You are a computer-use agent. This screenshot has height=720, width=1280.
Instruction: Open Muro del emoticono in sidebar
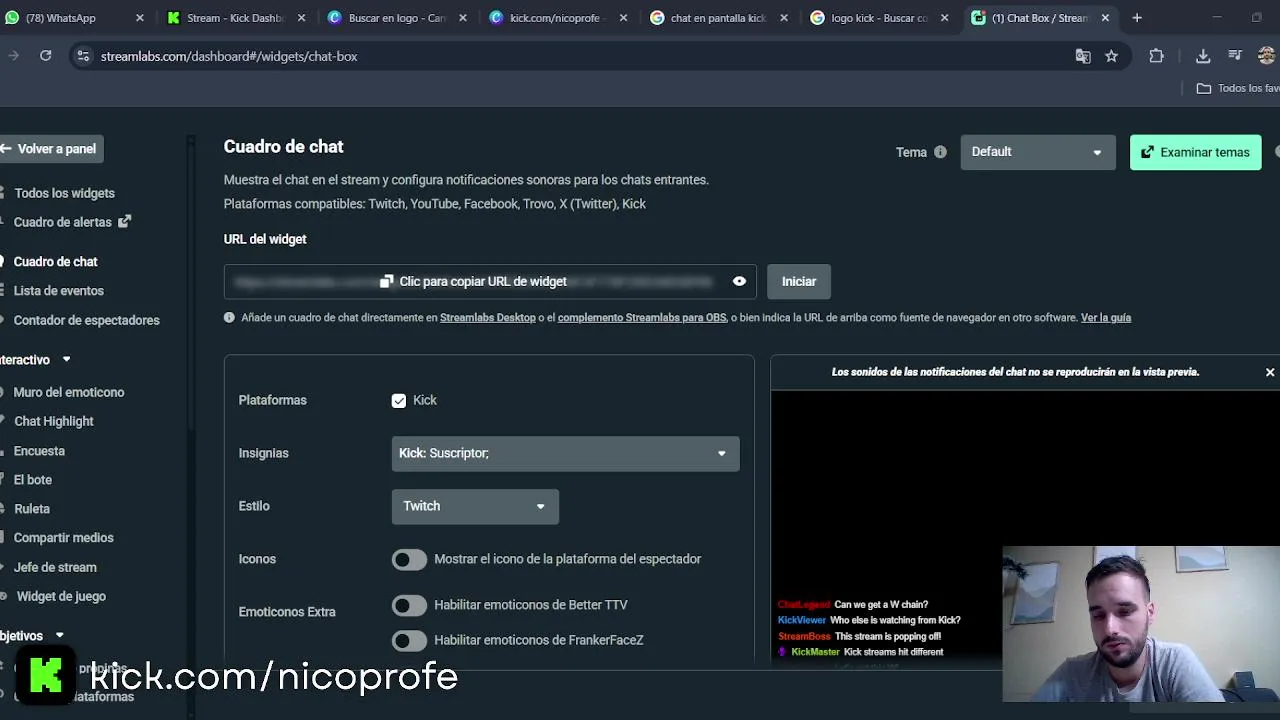point(68,392)
